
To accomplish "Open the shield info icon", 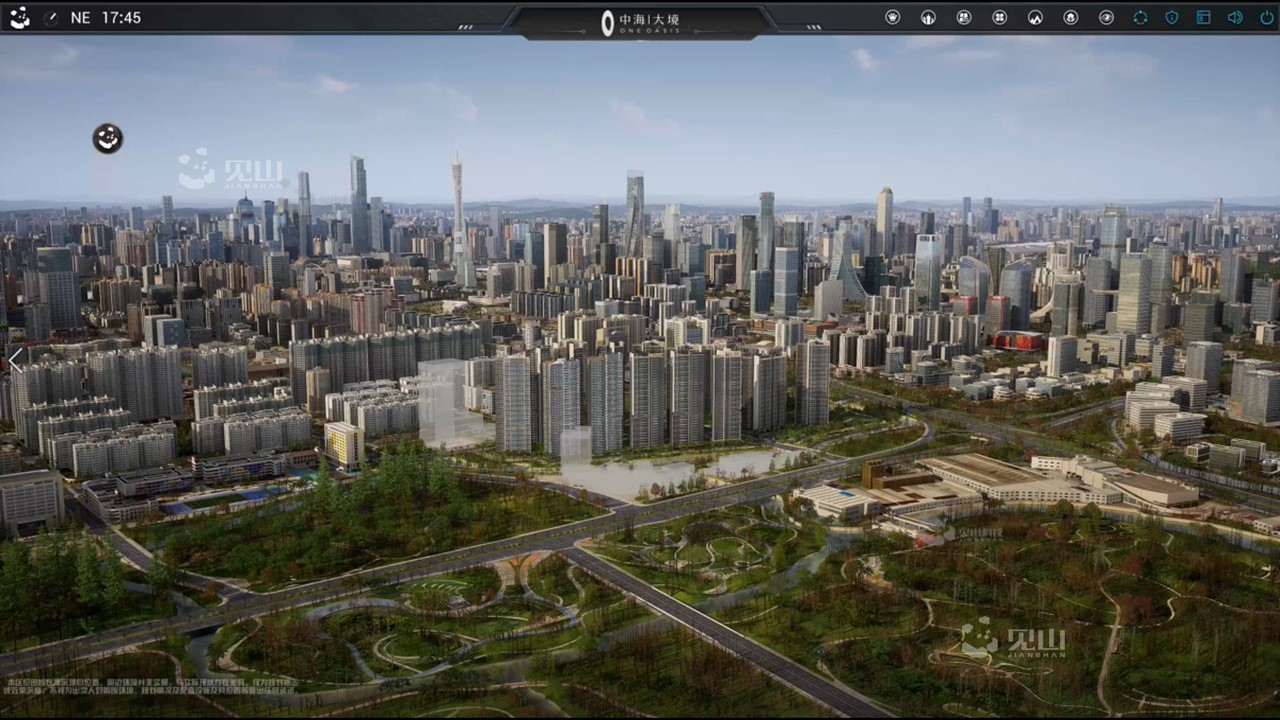I will click(1172, 17).
